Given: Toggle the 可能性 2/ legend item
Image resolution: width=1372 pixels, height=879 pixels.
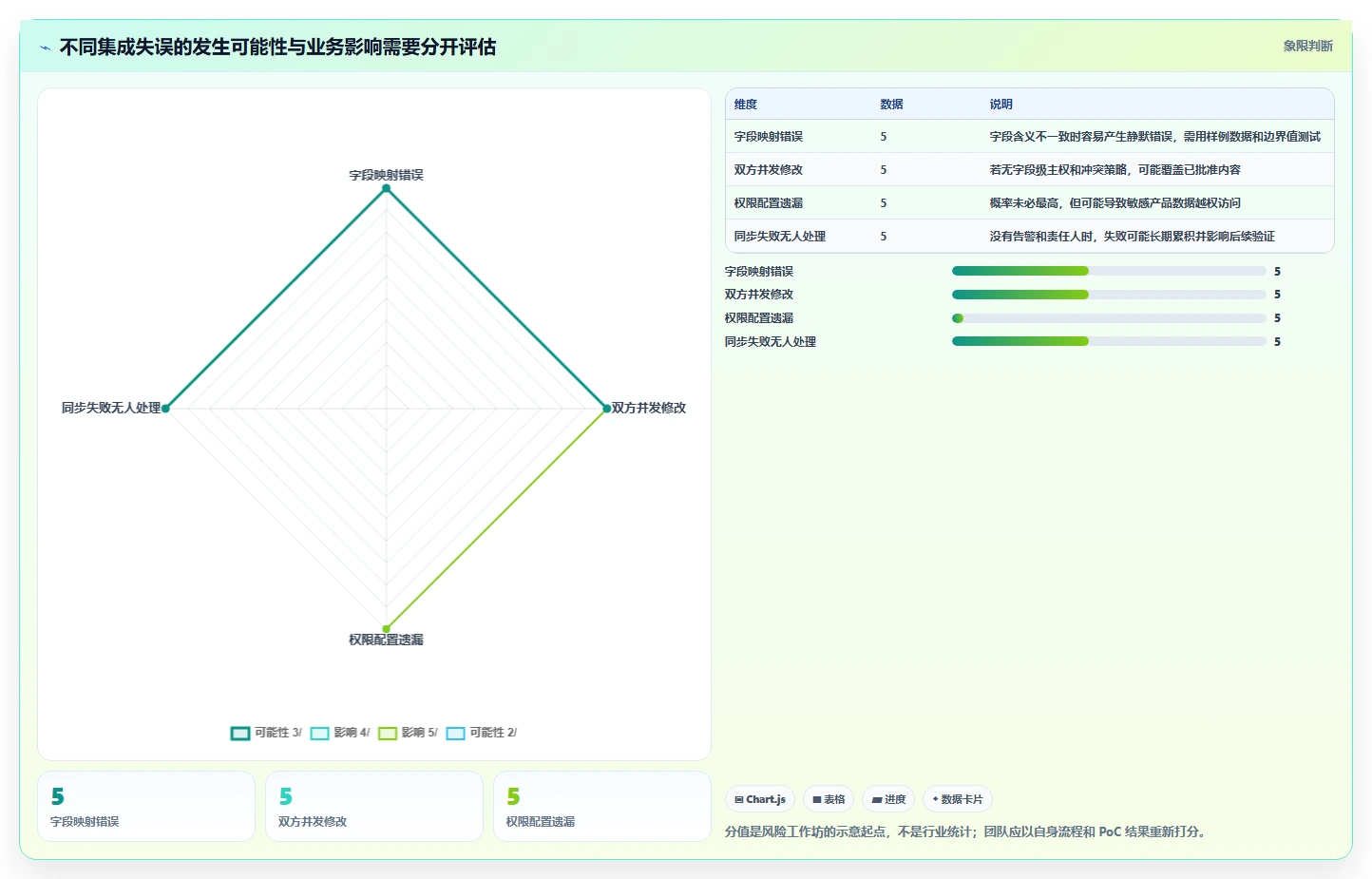Looking at the screenshot, I should pyautogui.click(x=481, y=733).
